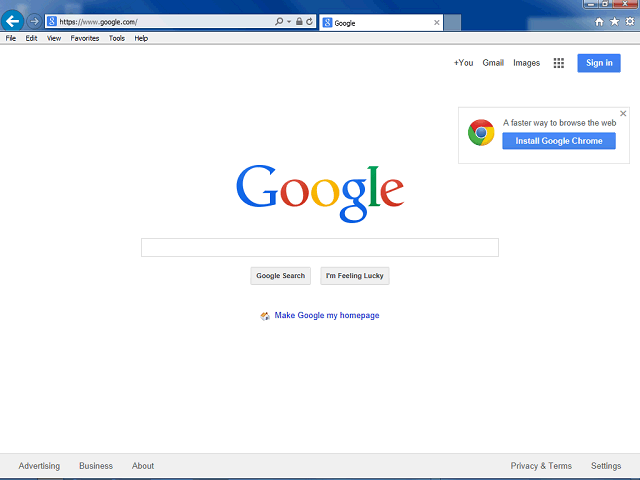Click the forward navigation arrow
The height and width of the screenshot is (480, 640).
pyautogui.click(x=34, y=21)
